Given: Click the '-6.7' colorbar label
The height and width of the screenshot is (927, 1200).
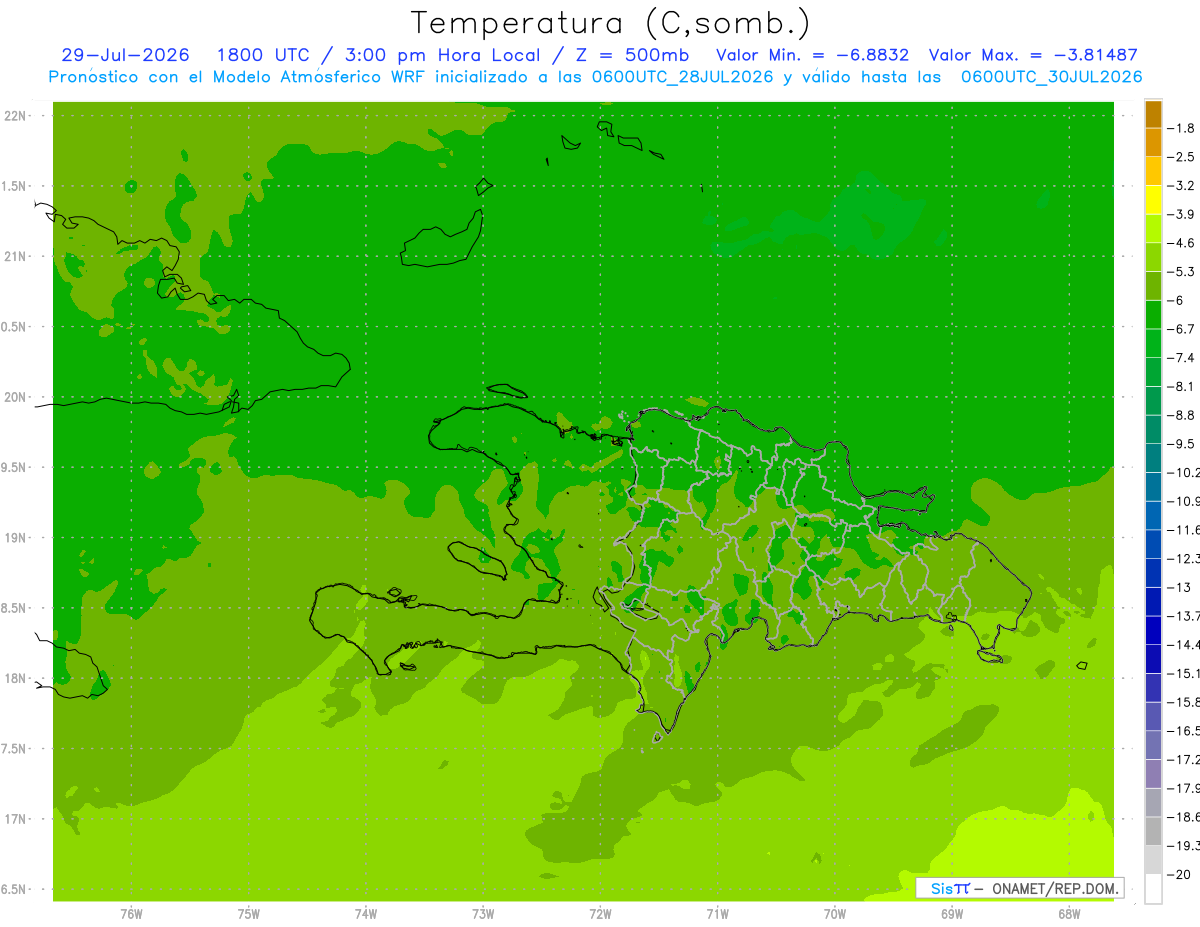Looking at the screenshot, I should pos(1182,329).
